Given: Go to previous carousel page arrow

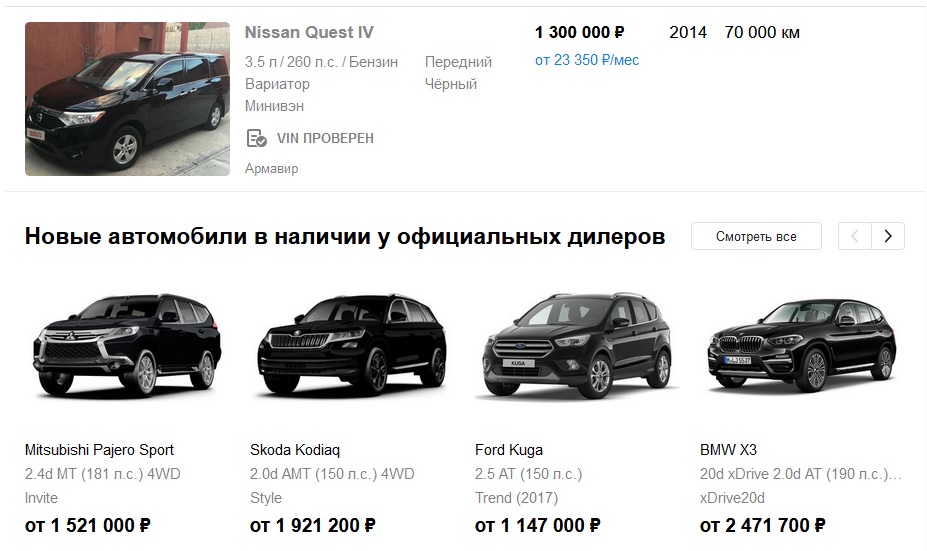Looking at the screenshot, I should point(855,236).
